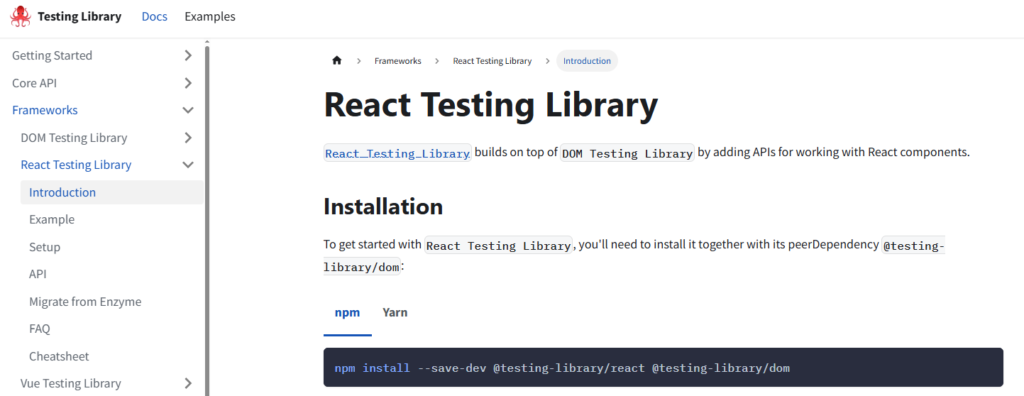Open Migrate from Enzyme page
Image resolution: width=1024 pixels, height=396 pixels.
pos(85,302)
